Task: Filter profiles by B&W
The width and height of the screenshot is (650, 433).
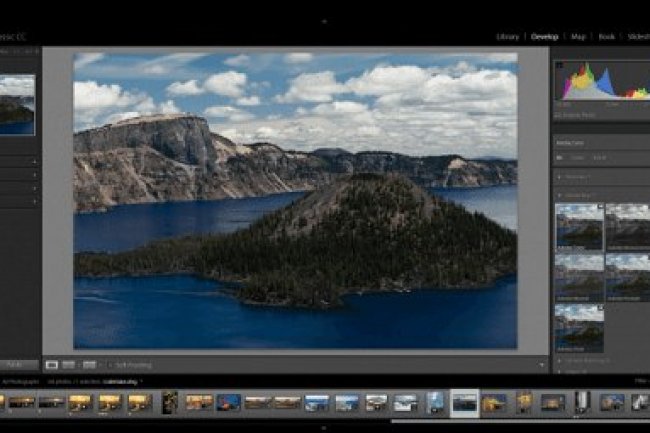Action: tap(601, 158)
